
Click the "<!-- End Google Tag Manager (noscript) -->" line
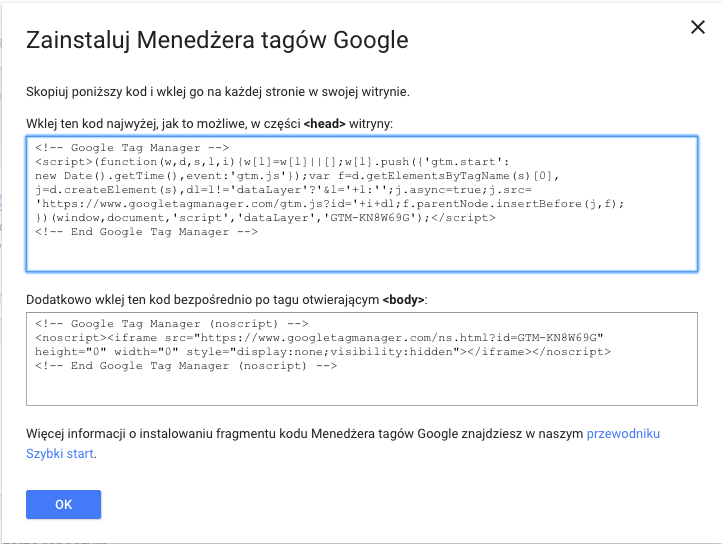coord(186,366)
